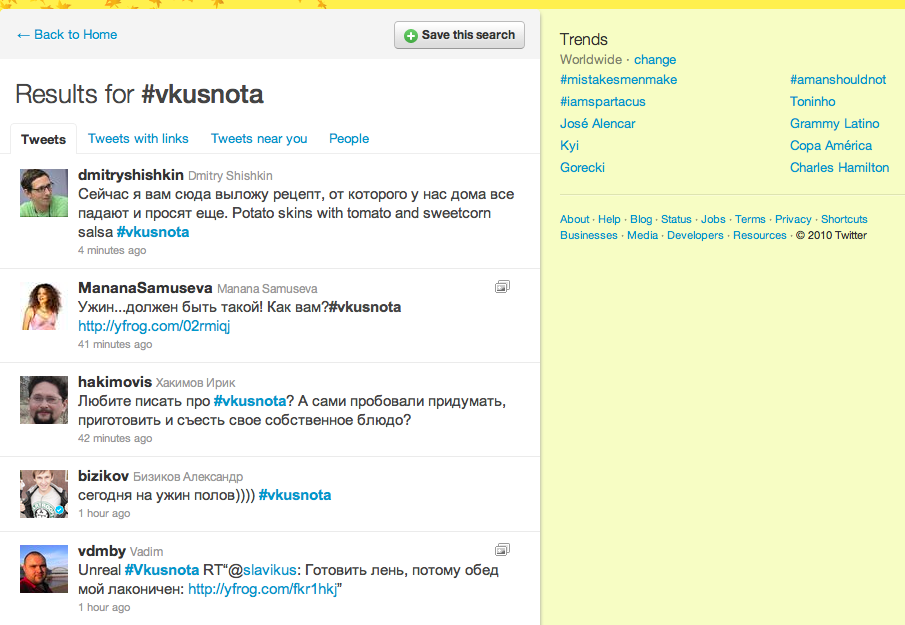Image resolution: width=905 pixels, height=625 pixels.
Task: Open the Blog footer link
Action: tap(641, 219)
